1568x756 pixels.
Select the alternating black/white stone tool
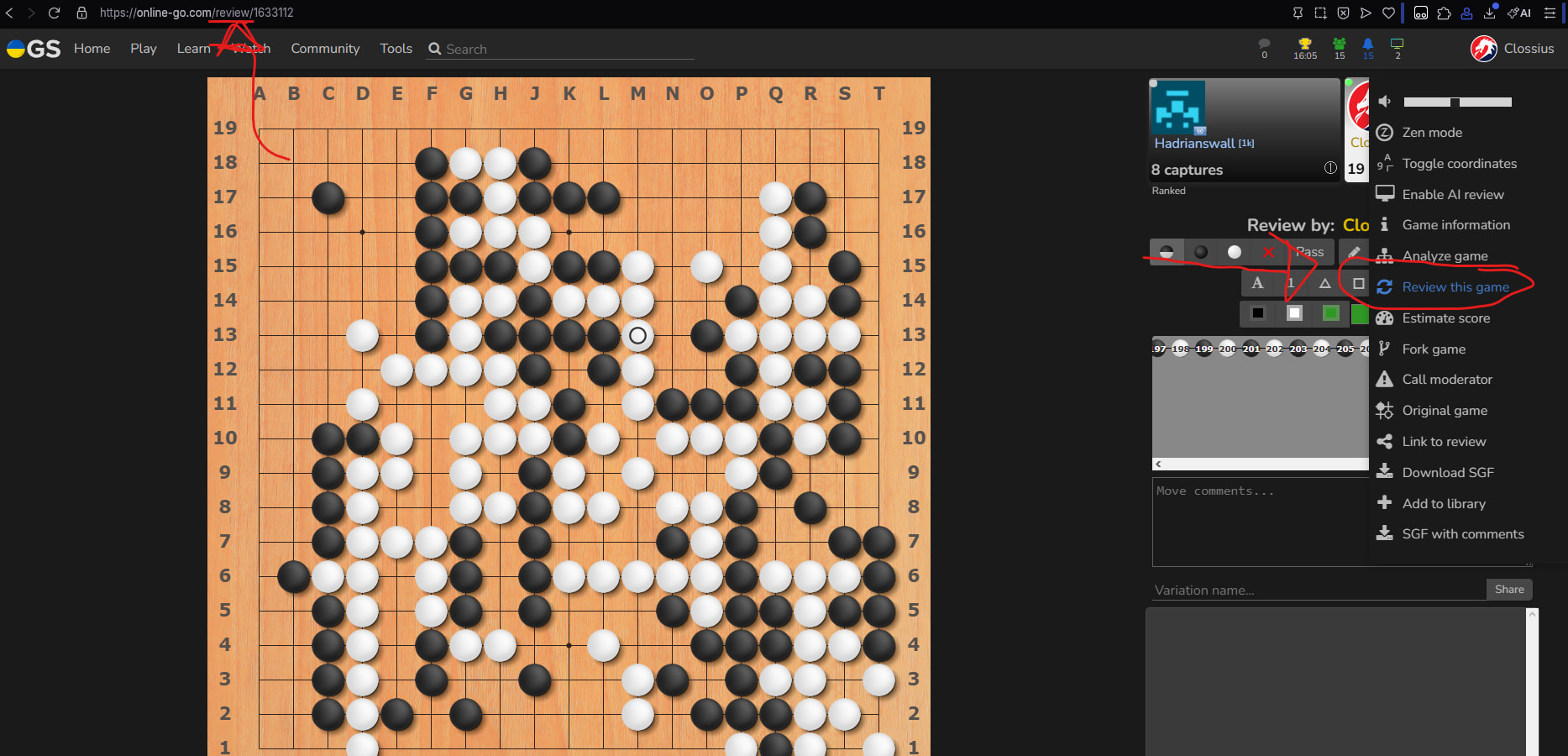1166,252
